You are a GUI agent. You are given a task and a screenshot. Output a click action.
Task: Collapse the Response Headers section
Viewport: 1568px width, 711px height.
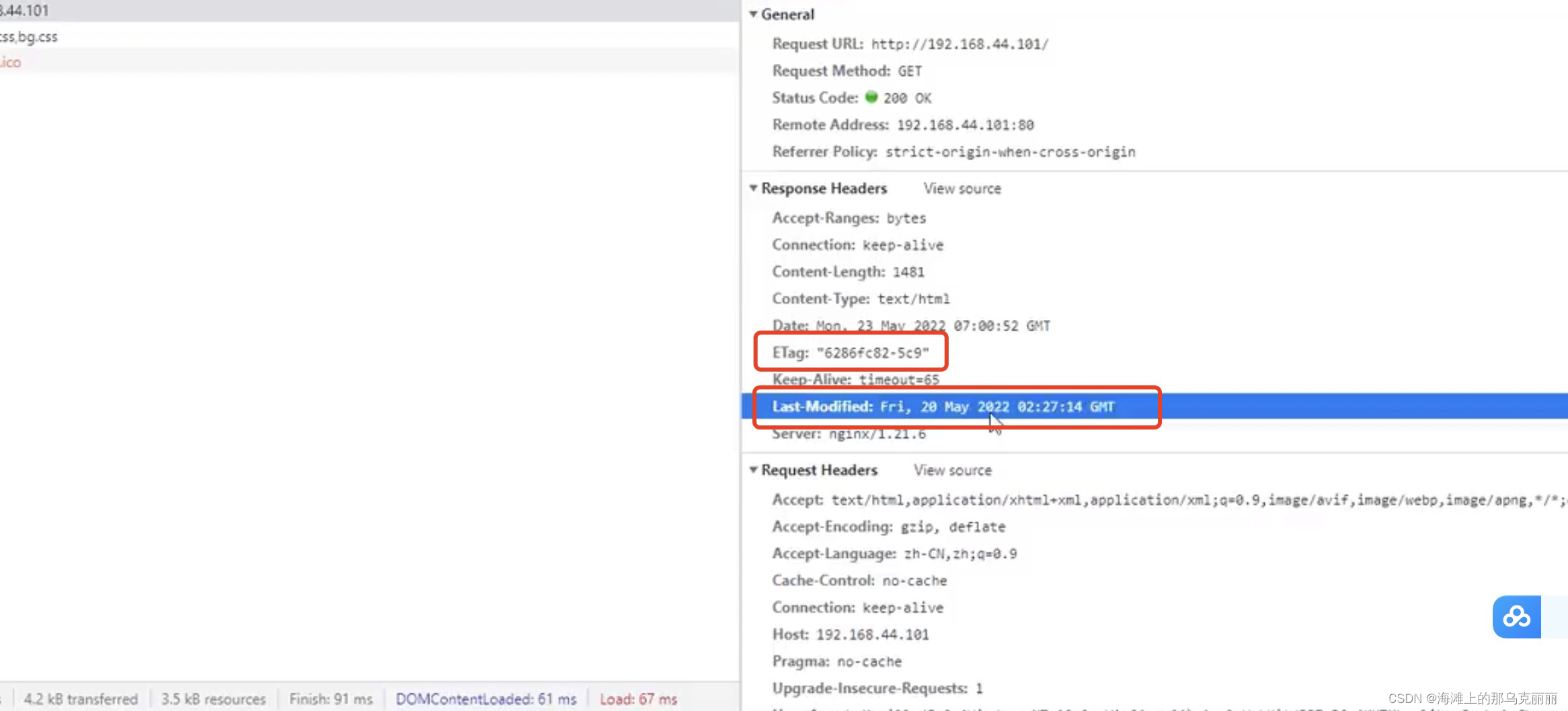[x=754, y=188]
